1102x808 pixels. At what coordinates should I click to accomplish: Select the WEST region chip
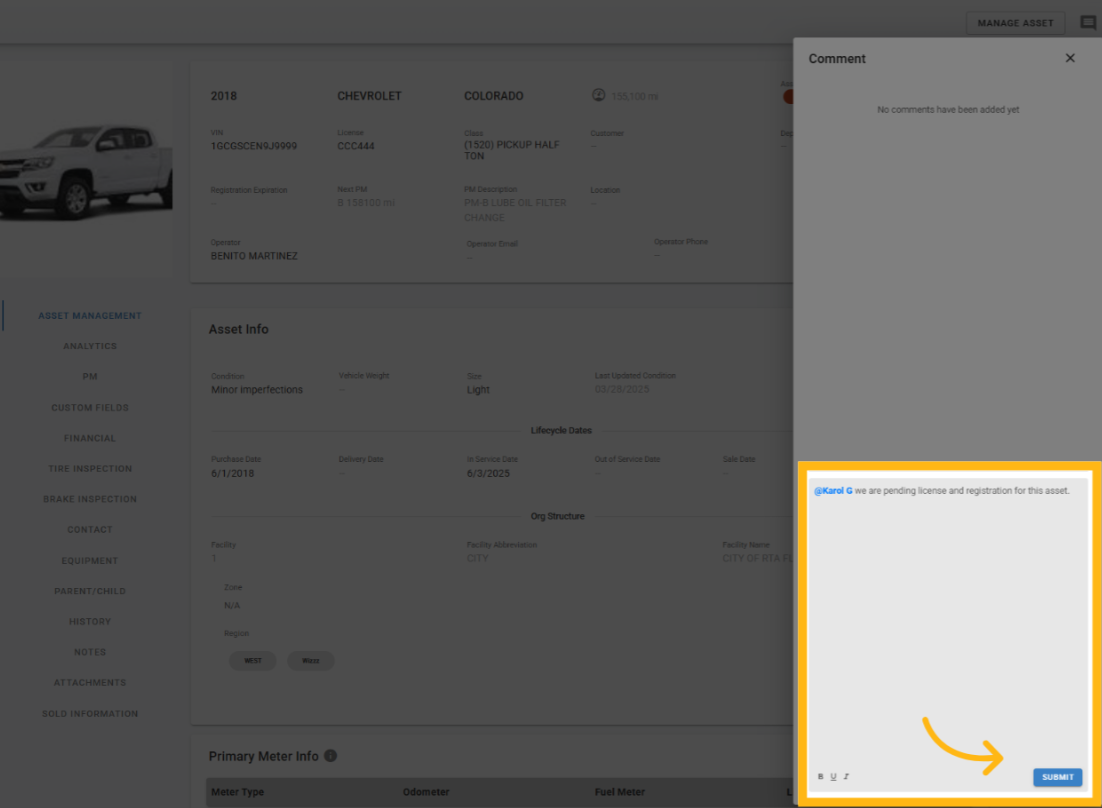[253, 661]
